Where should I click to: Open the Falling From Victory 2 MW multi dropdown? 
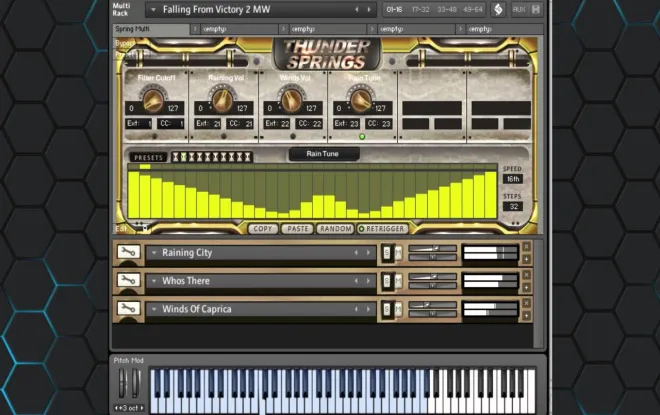154,9
